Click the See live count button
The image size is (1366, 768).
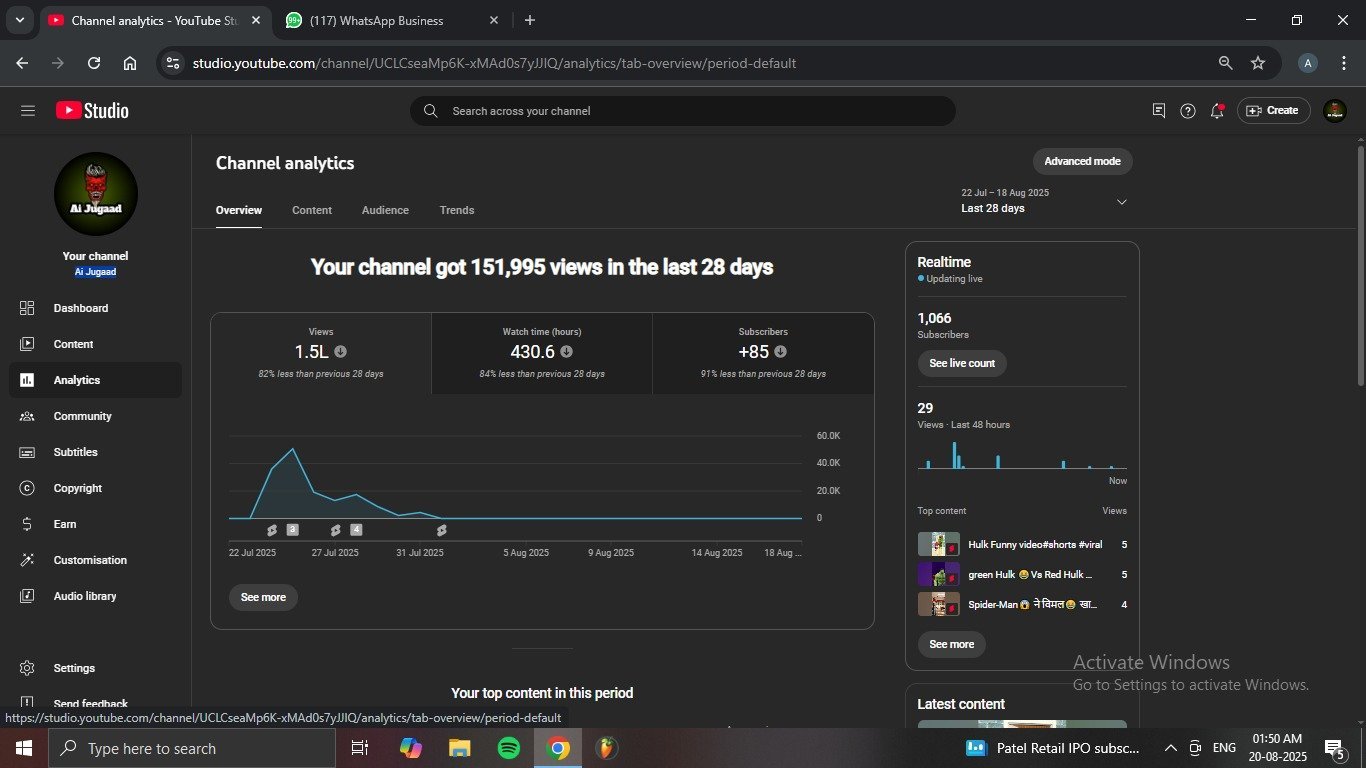tap(961, 363)
